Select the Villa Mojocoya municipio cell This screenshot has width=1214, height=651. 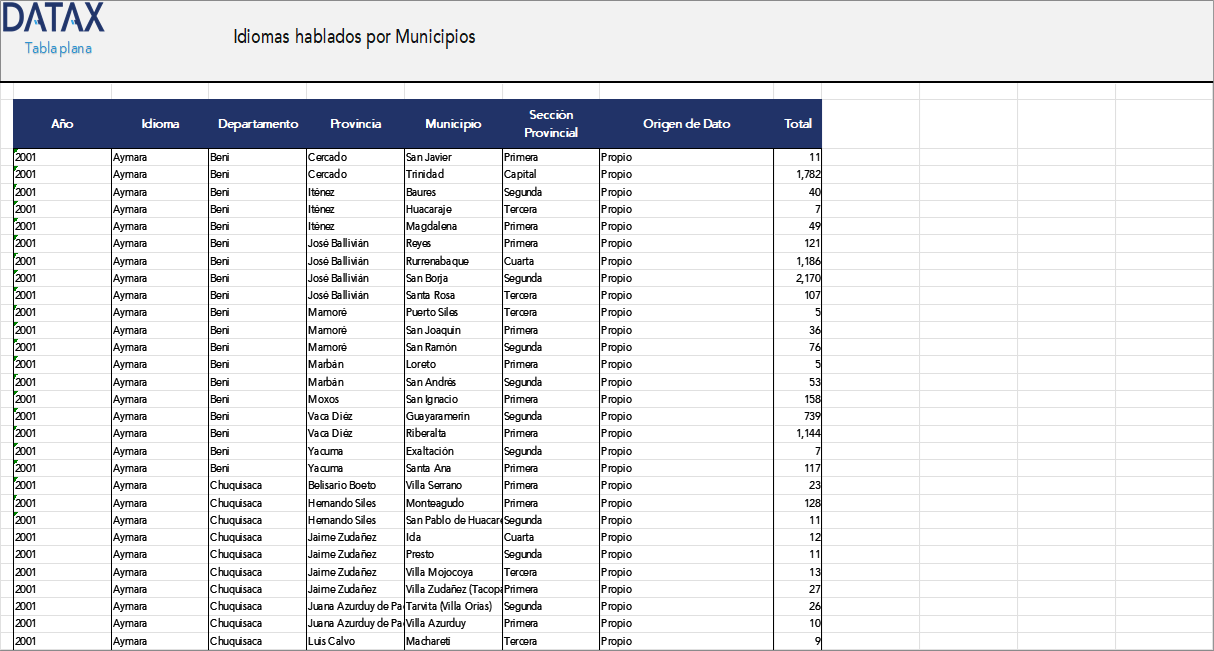(453, 572)
